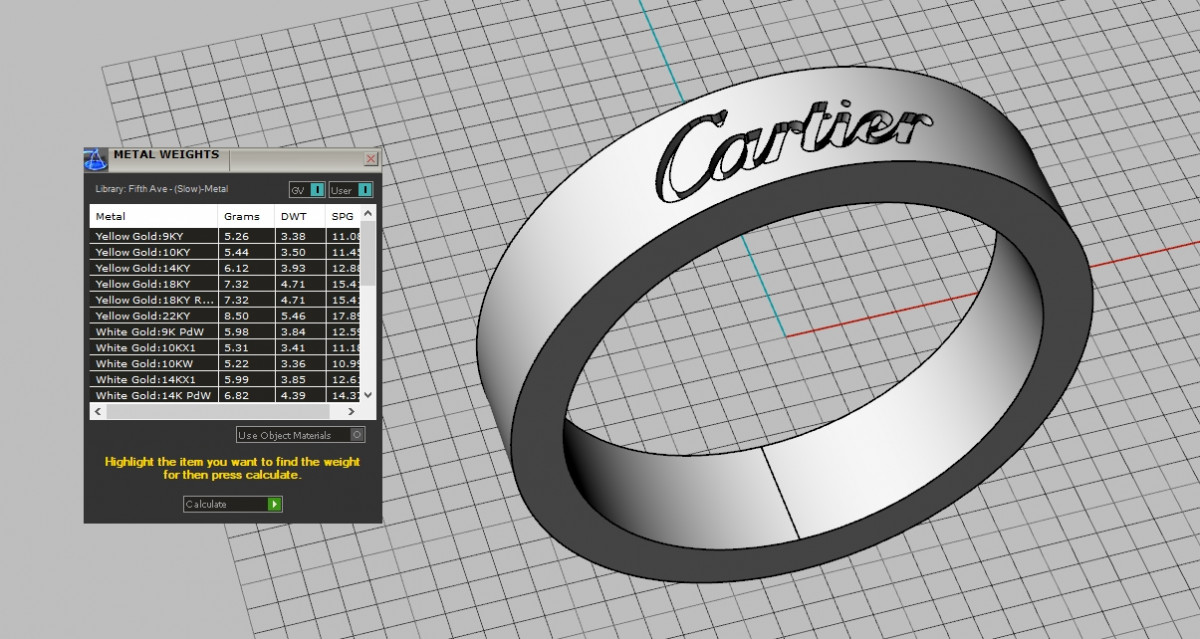Screen dimensions: 1200x639
Task: Click the scroll down arrow in metal list
Action: point(367,395)
